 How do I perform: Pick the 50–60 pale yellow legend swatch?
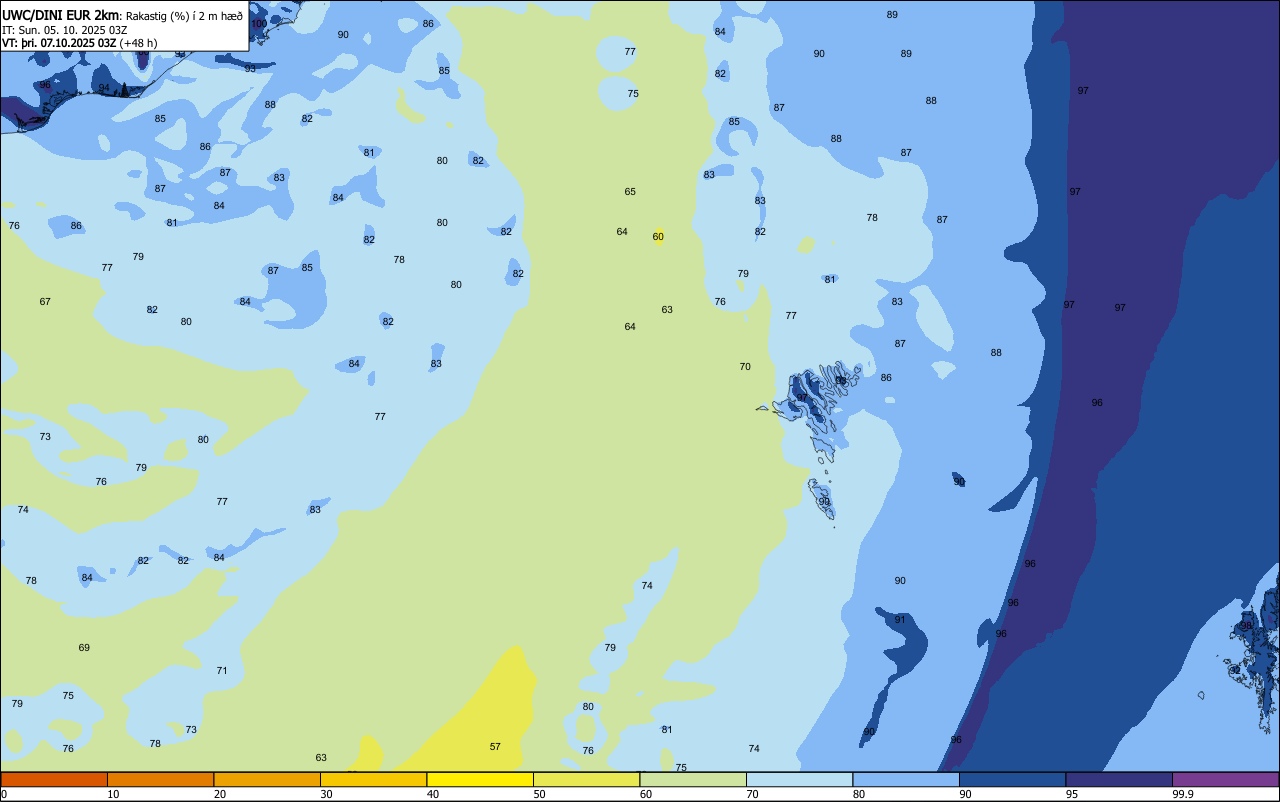586,779
